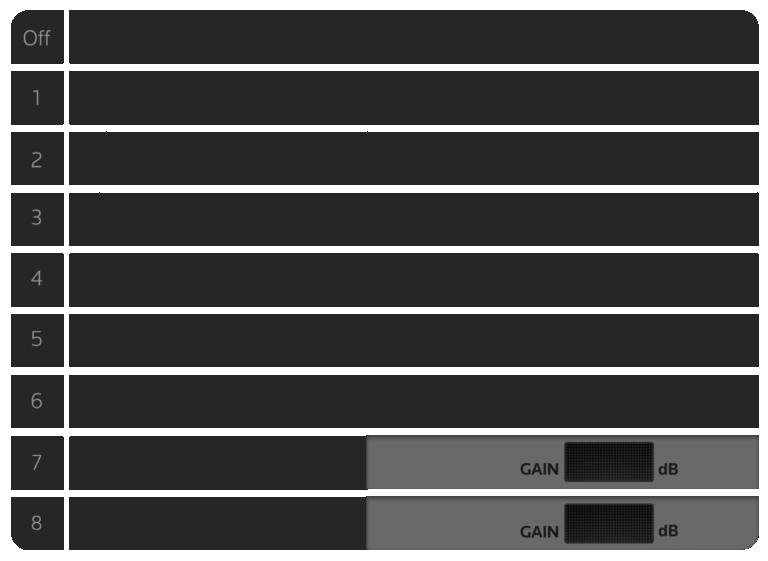Select slot number 2 button
Viewport: 768px width, 561px height.
click(37, 159)
